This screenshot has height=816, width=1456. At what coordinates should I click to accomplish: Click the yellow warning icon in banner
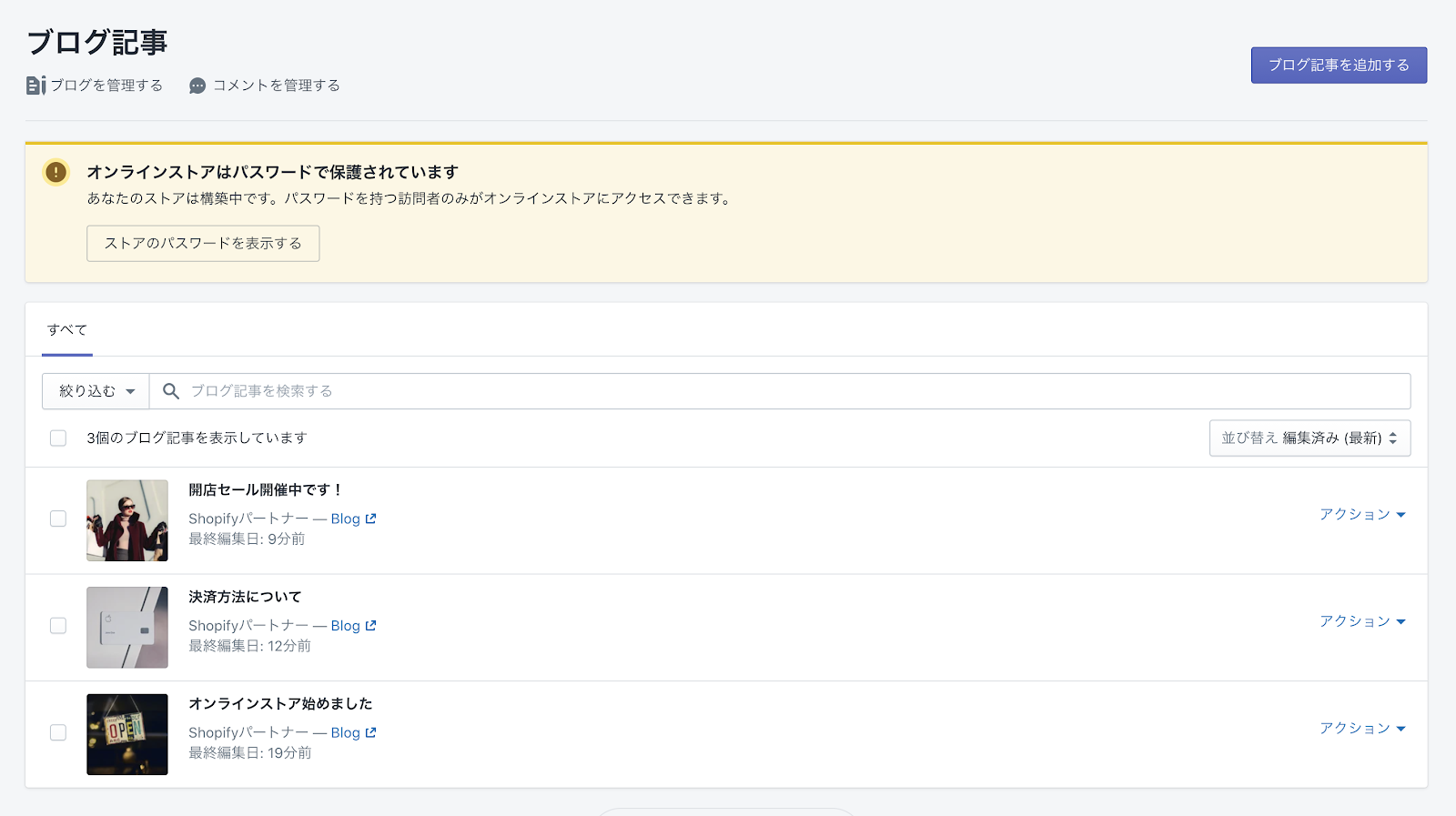pyautogui.click(x=56, y=172)
